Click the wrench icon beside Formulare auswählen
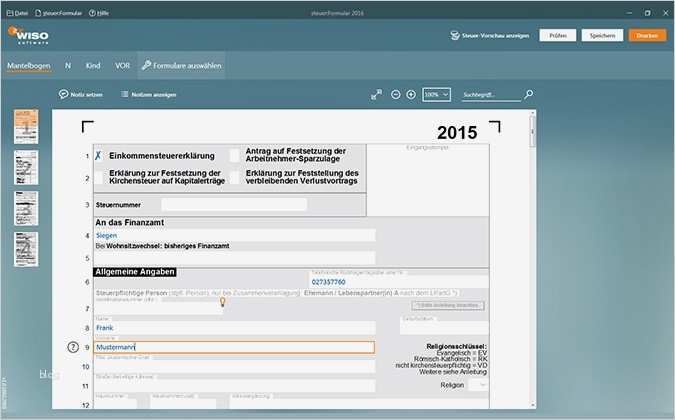 click(146, 65)
